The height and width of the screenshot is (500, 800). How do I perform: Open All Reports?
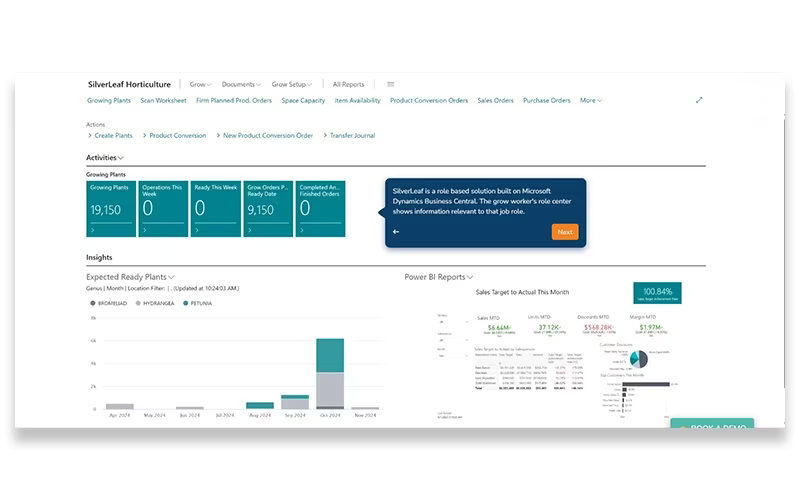point(348,84)
